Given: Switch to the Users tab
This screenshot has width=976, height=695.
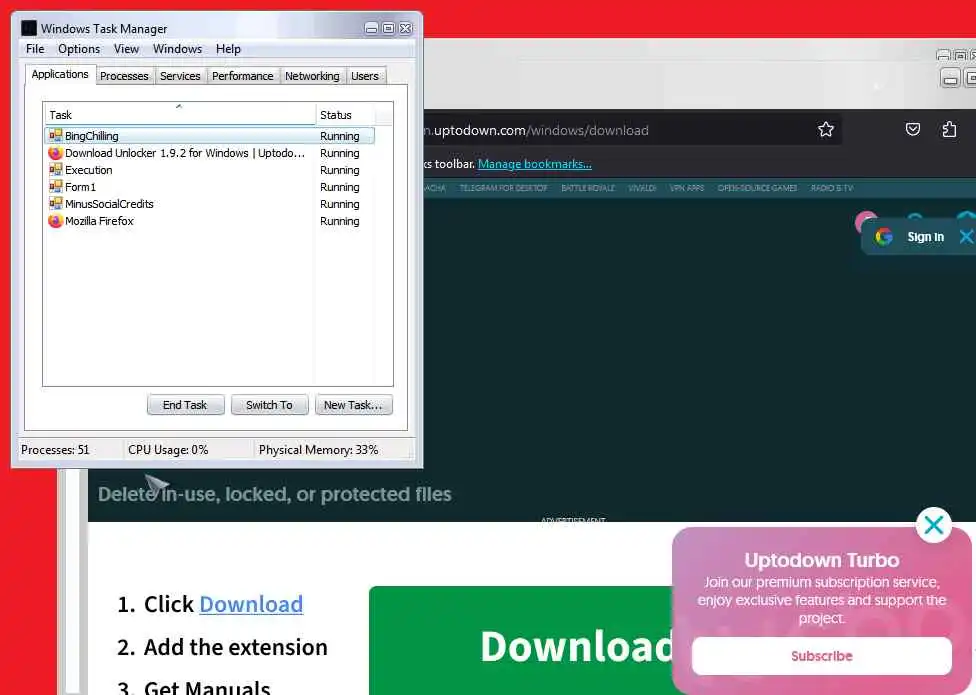Looking at the screenshot, I should (x=365, y=76).
